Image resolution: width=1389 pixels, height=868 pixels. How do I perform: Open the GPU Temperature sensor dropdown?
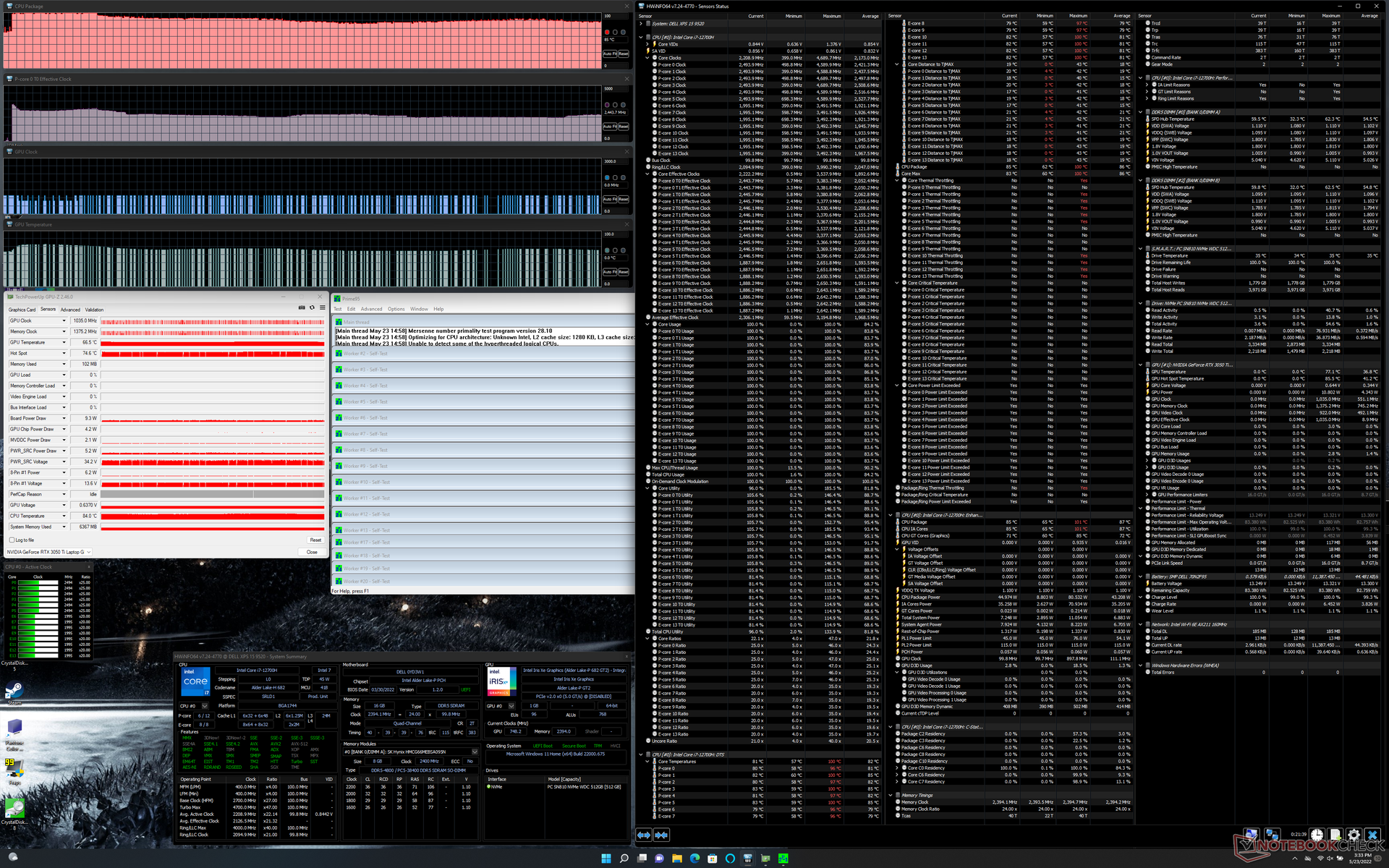[64, 342]
